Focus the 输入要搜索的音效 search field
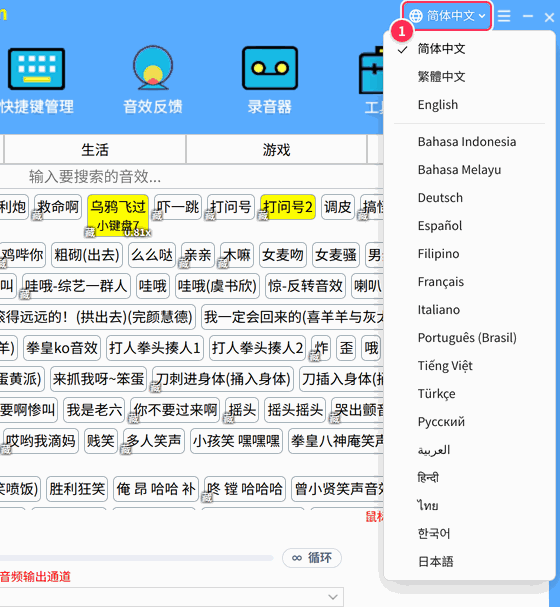The image size is (560, 607). coord(194,177)
